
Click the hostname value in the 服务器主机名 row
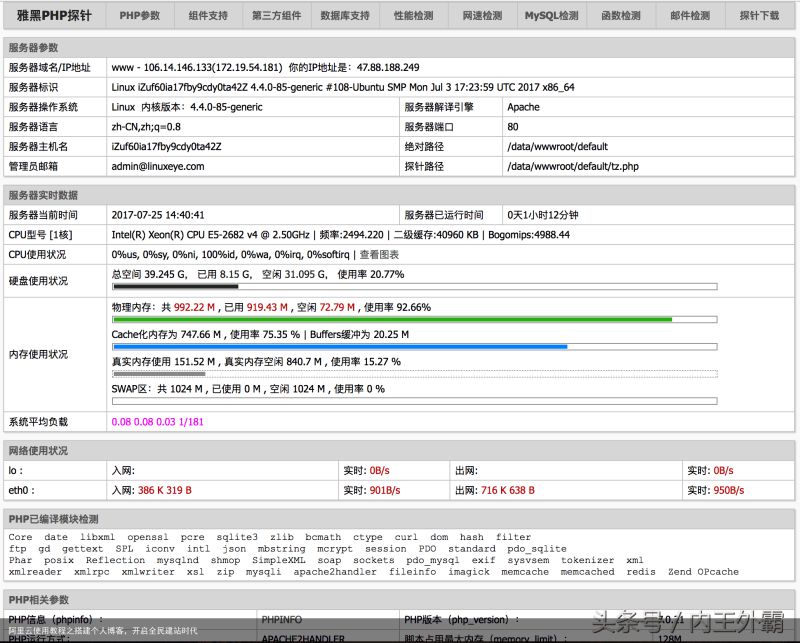pyautogui.click(x=167, y=146)
